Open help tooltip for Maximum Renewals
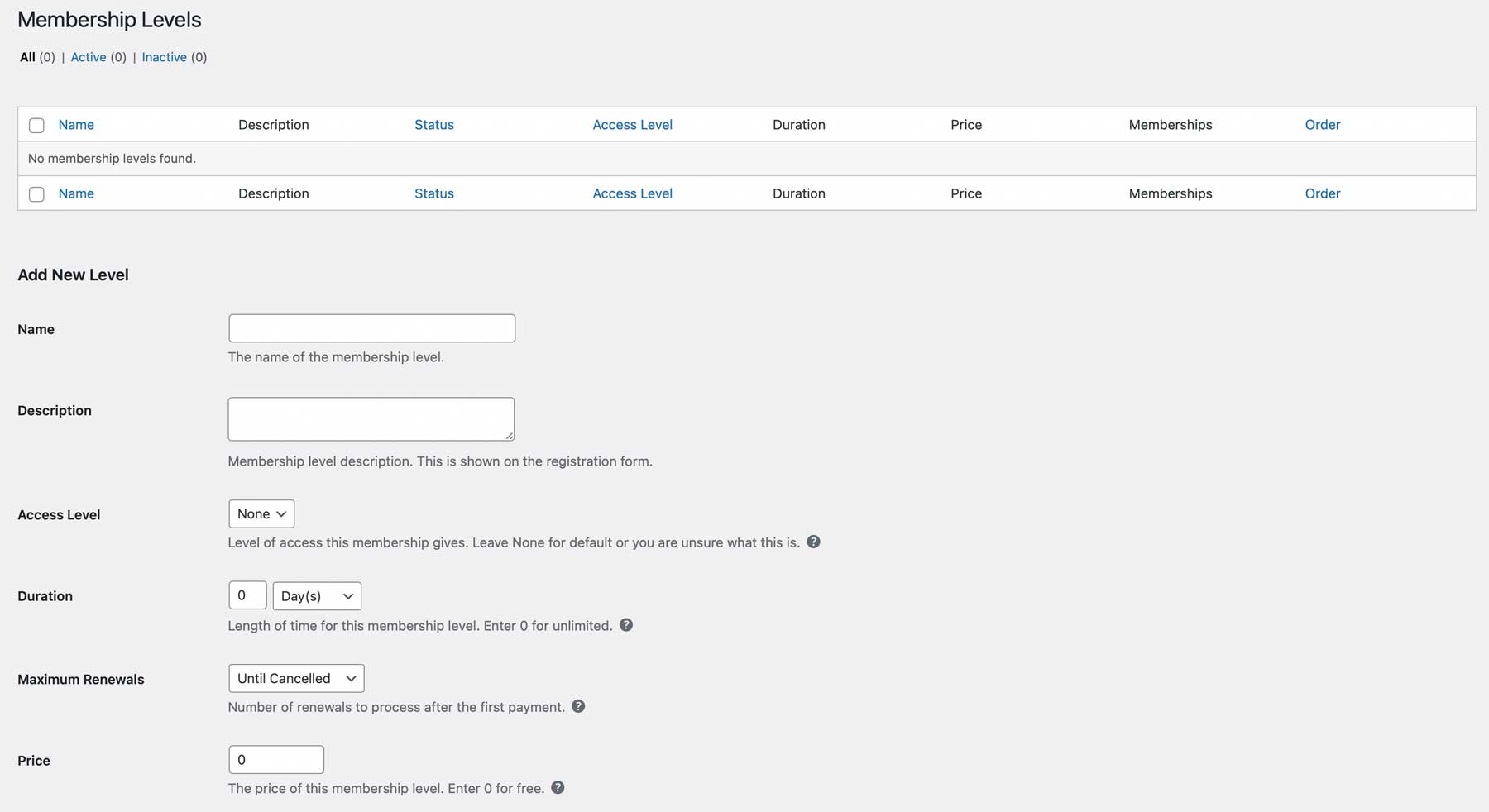 [x=578, y=707]
